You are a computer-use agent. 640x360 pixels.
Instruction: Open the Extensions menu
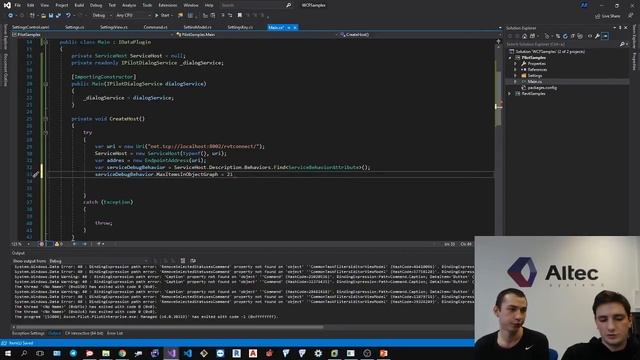(x=168, y=5)
